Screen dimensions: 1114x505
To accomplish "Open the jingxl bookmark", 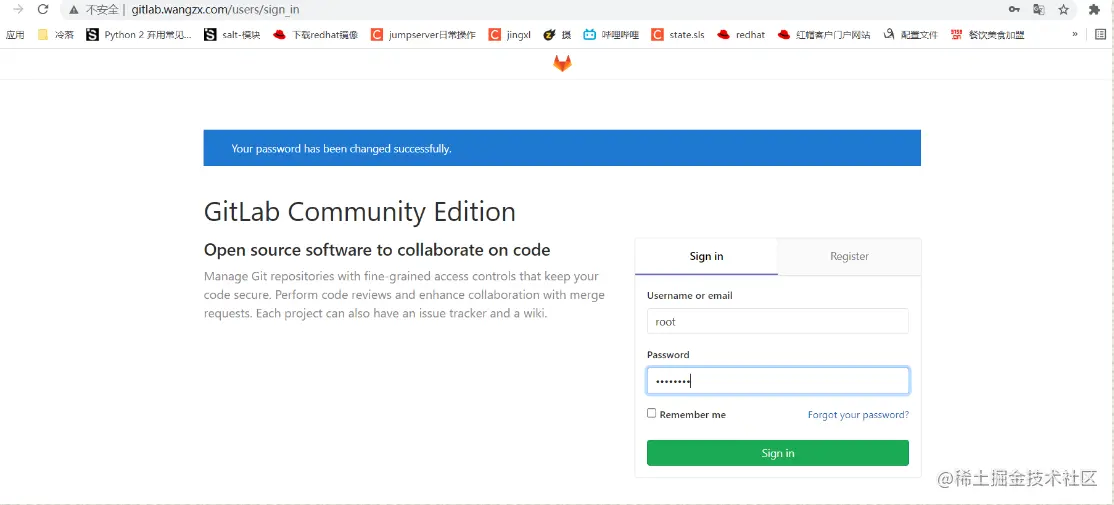I will (x=509, y=34).
